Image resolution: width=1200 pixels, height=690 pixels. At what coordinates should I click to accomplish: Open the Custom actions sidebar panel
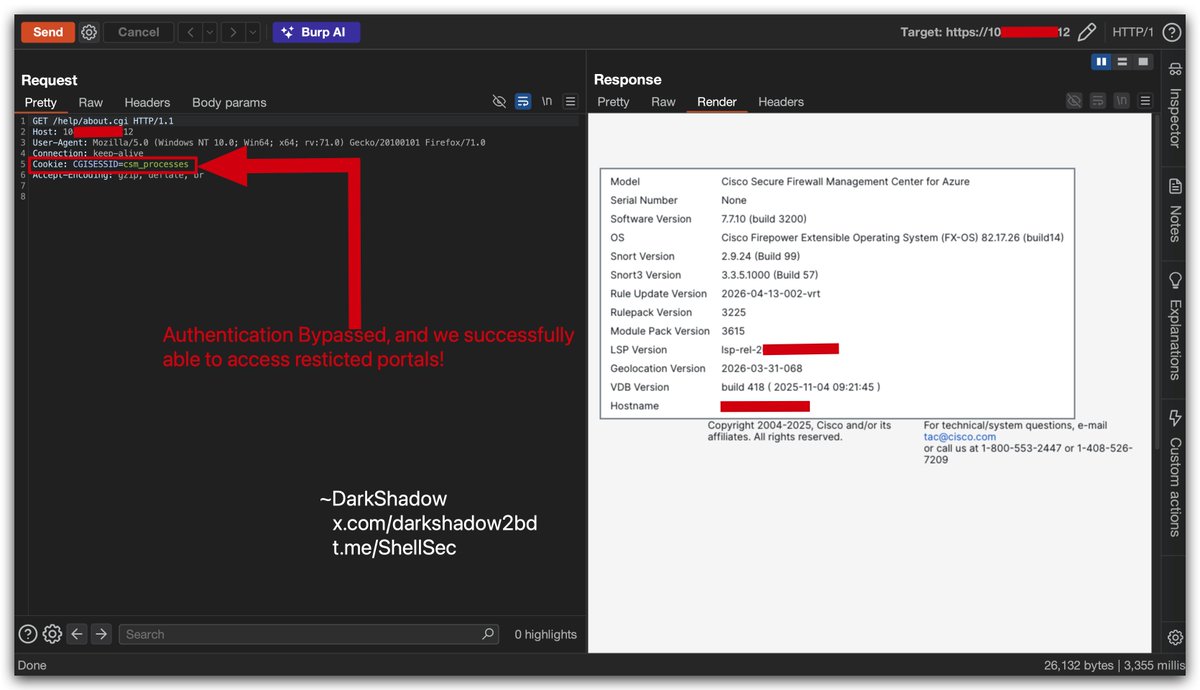1174,480
